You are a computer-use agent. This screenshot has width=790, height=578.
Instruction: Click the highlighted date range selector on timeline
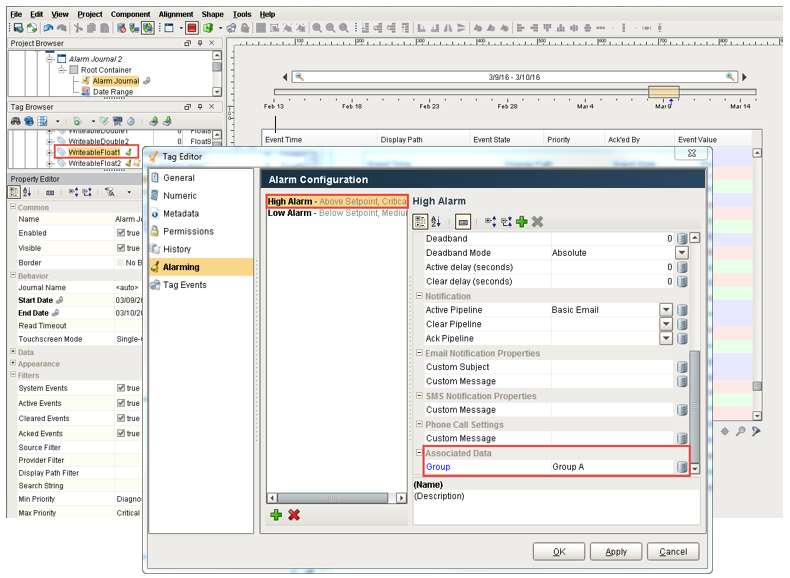pos(664,92)
